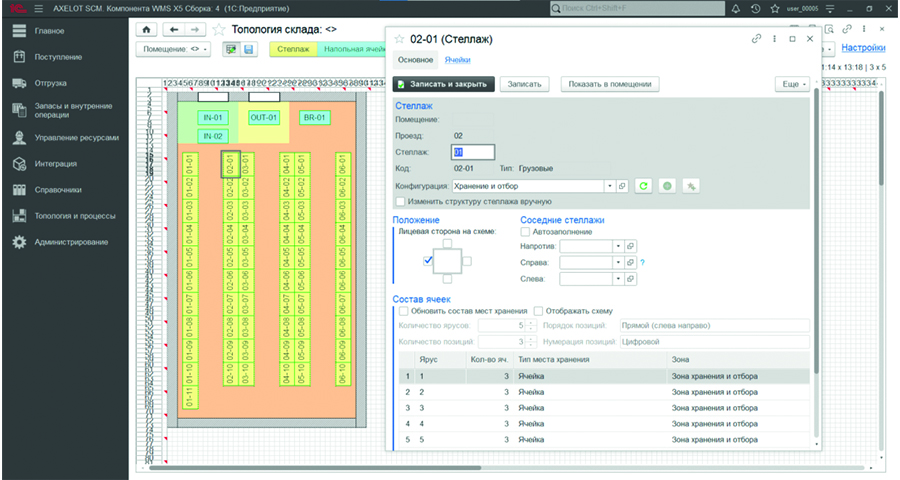900x480 pixels.
Task: Open the Главное section icon in sidebar
Action: point(20,31)
